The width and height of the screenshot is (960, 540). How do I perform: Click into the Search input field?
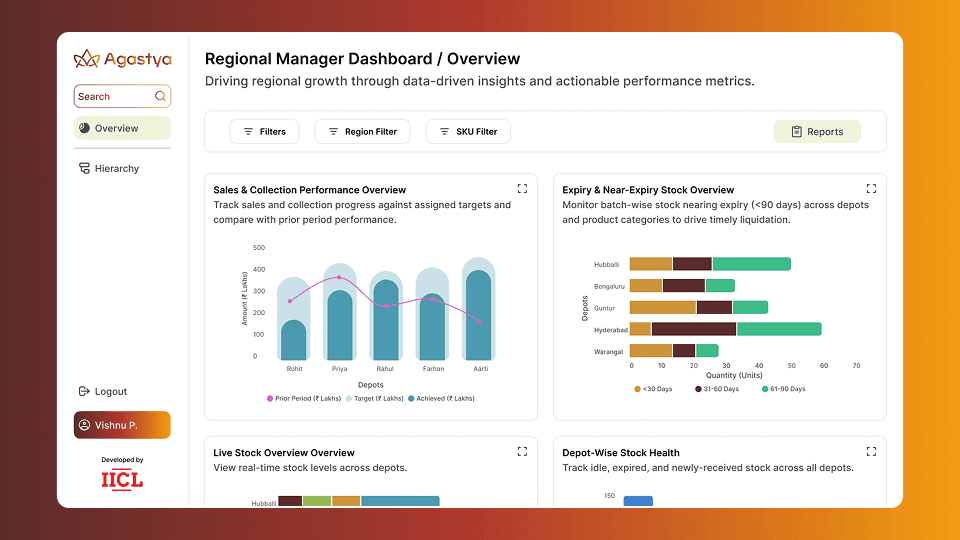(x=113, y=97)
